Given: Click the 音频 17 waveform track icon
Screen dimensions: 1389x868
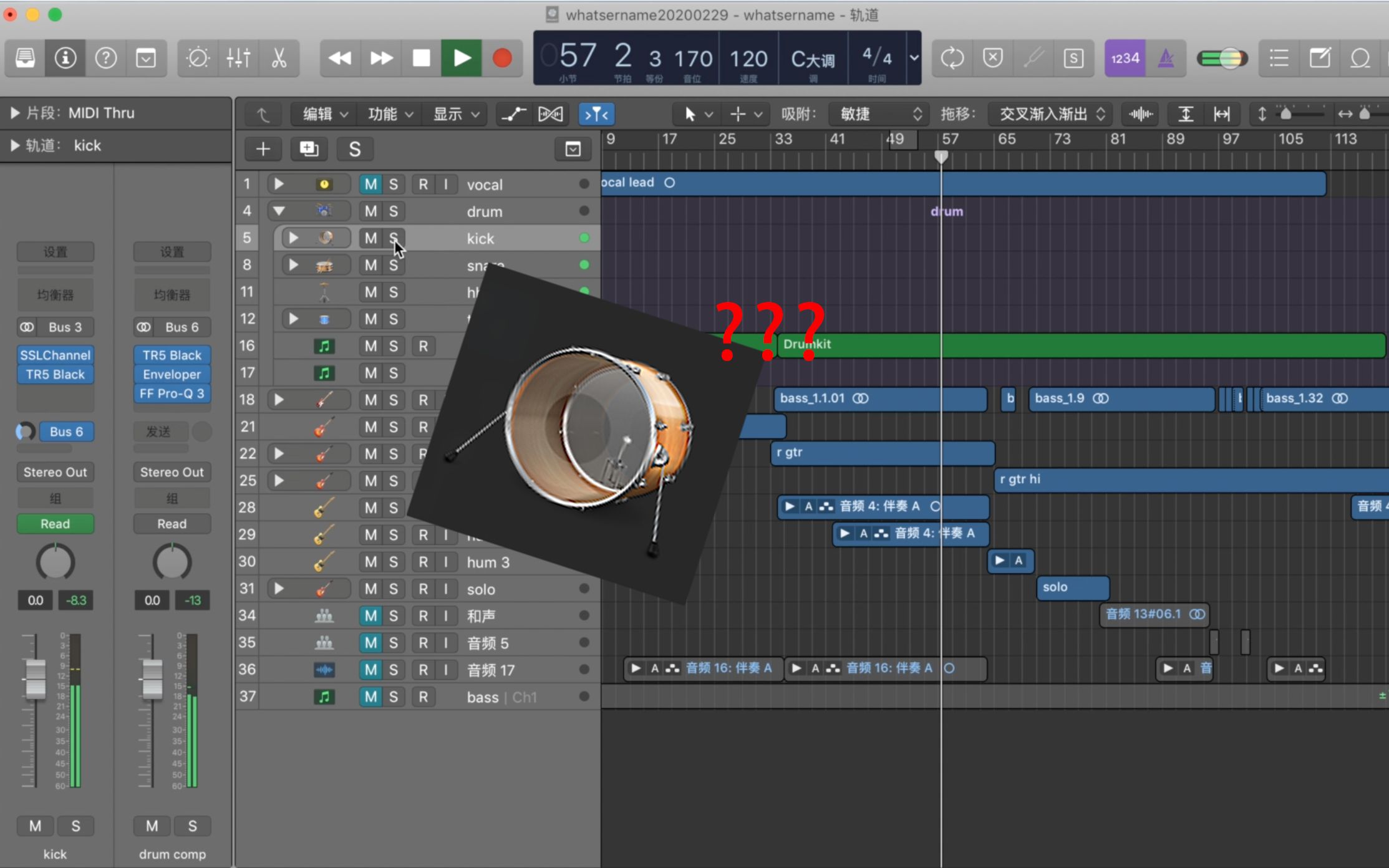Looking at the screenshot, I should [324, 670].
